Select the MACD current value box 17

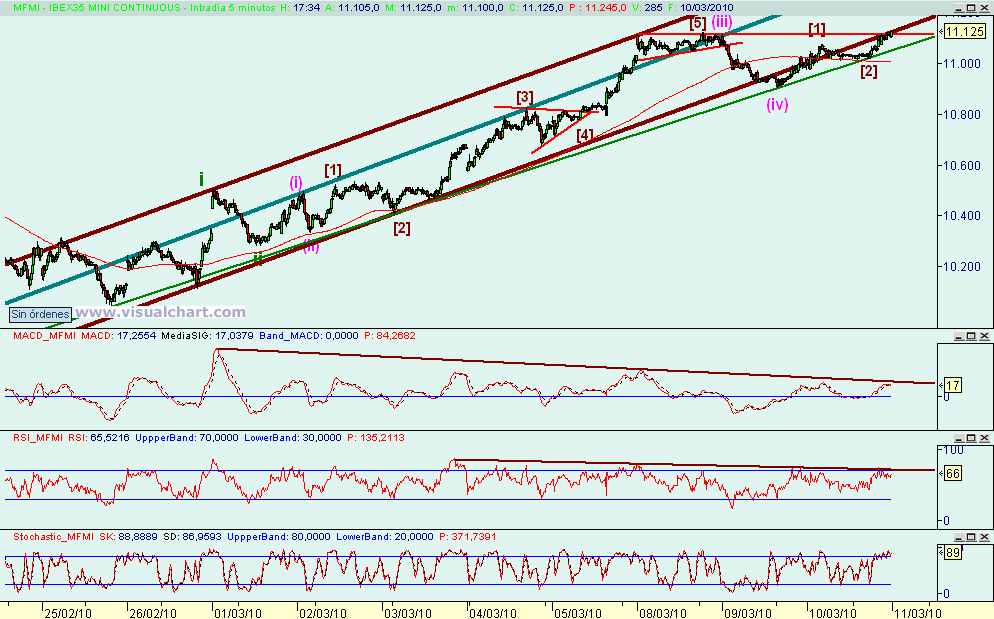953,385
